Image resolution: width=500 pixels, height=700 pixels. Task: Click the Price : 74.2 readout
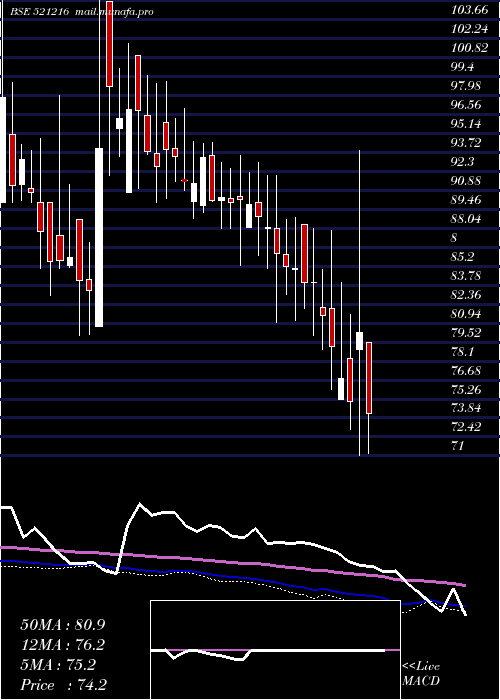tap(63, 685)
